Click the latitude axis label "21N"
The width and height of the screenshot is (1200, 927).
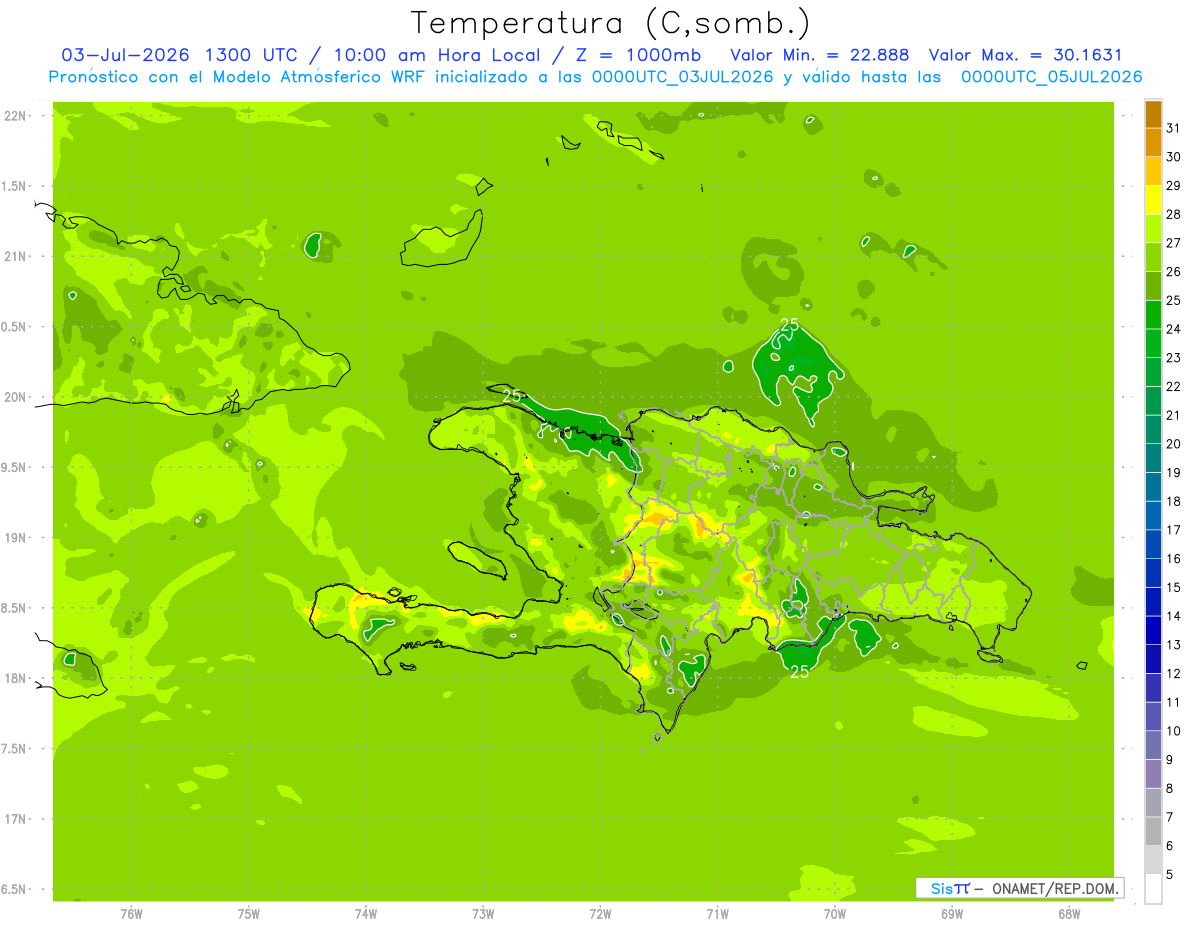coord(17,256)
